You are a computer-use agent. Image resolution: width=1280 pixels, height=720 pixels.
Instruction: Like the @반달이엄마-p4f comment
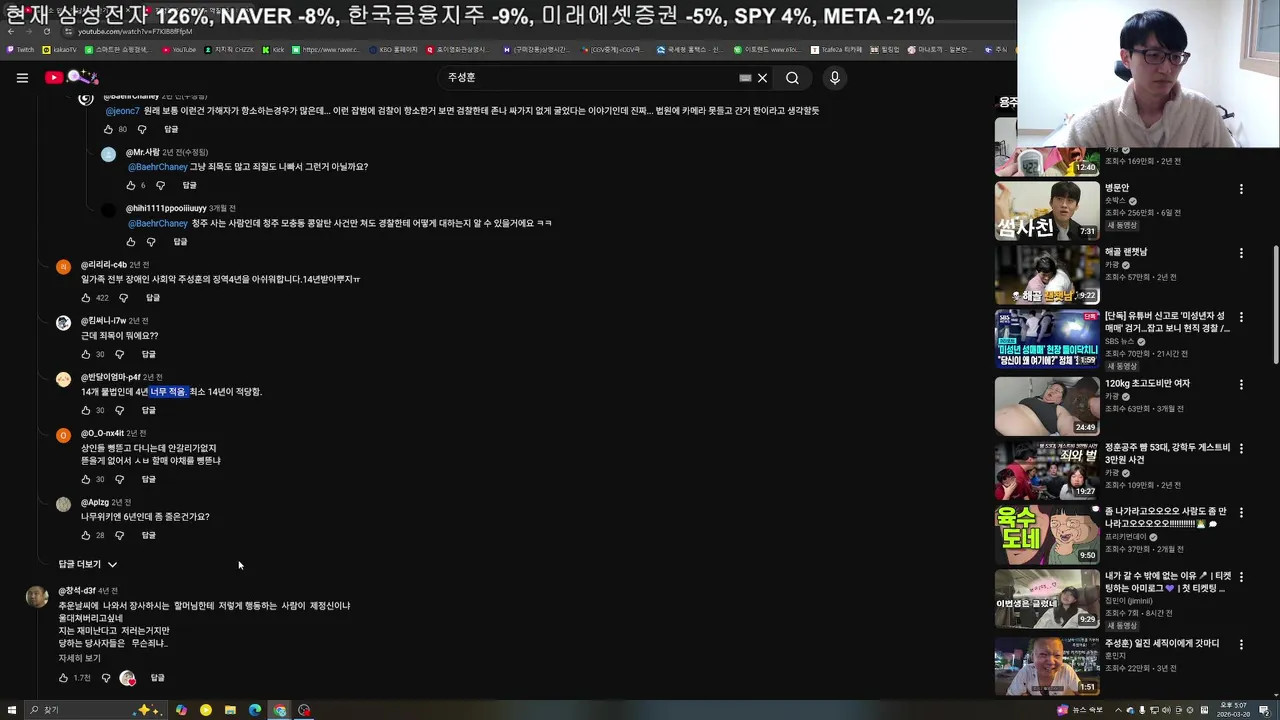click(x=86, y=411)
